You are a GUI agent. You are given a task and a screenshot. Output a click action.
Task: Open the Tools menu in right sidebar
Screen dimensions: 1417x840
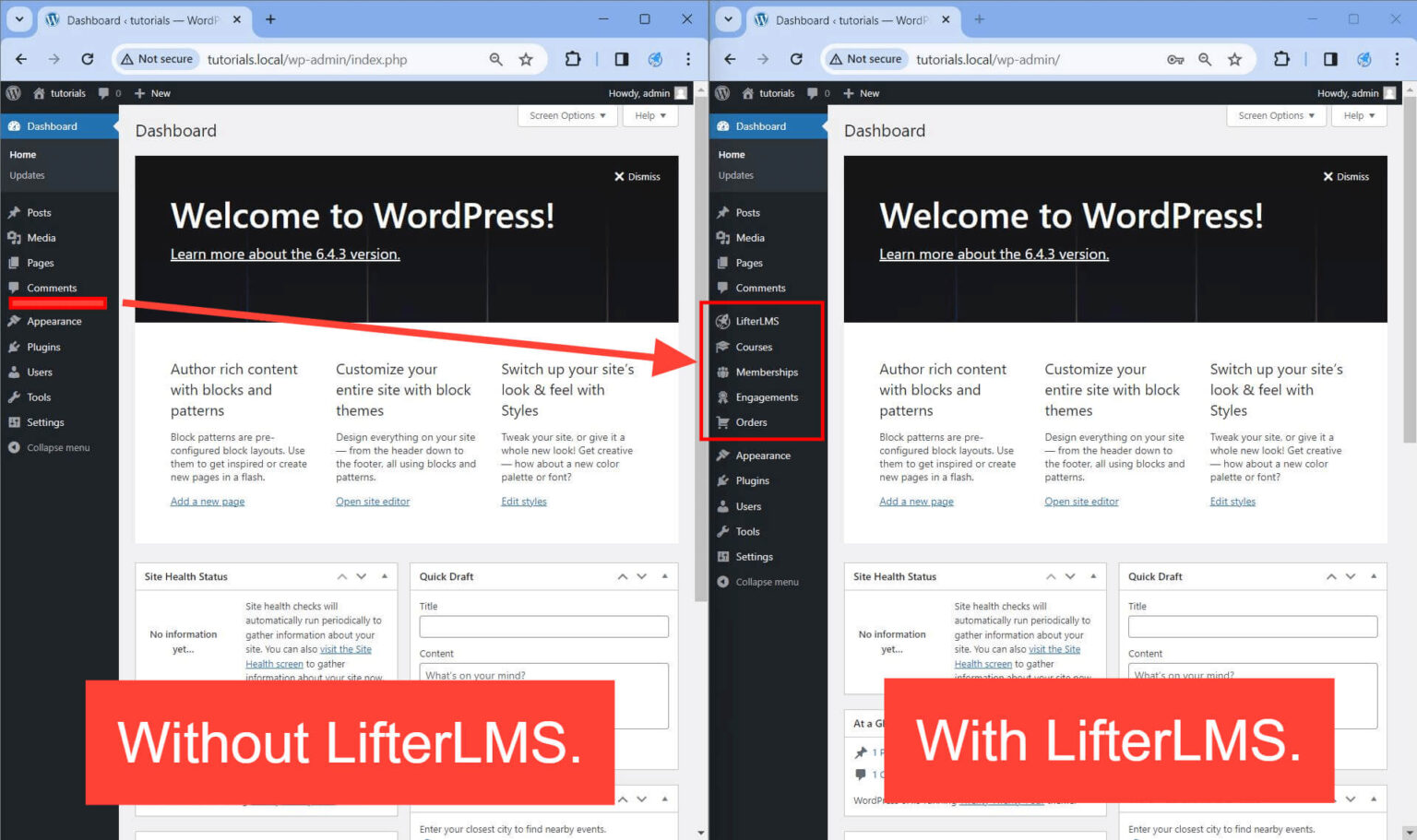point(747,531)
